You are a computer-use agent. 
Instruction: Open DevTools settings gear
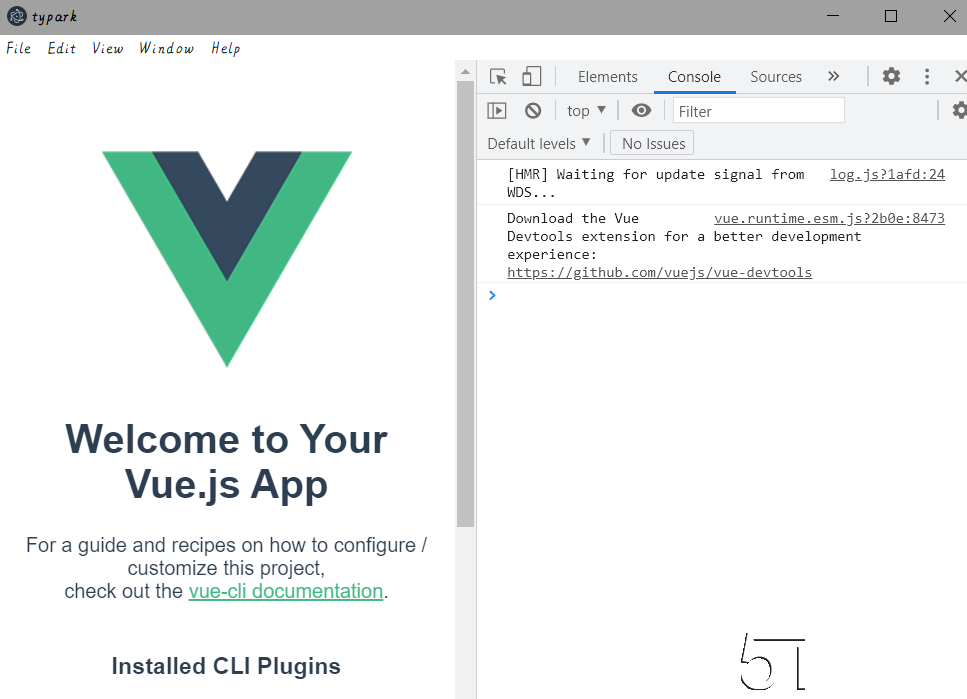[x=890, y=76]
